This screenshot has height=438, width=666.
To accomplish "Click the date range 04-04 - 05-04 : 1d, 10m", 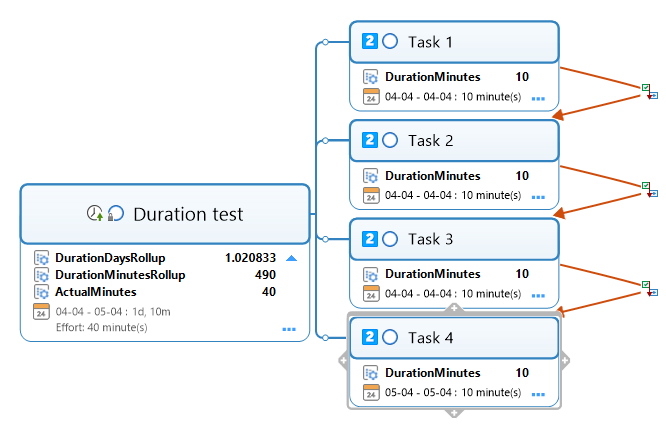I will coord(113,312).
